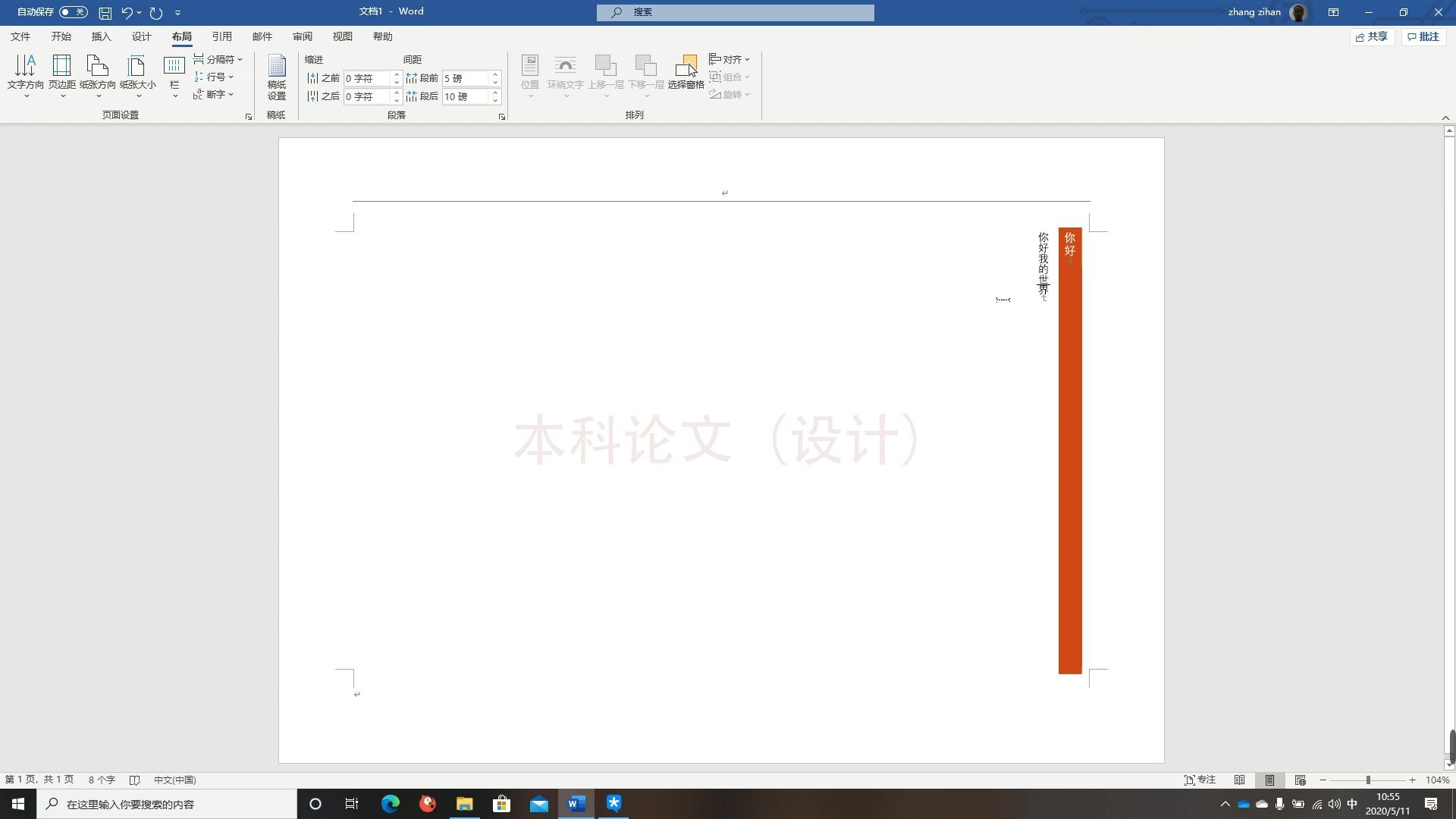This screenshot has width=1456, height=819.
Task: Open the 批注 comments panel
Action: pos(1423,36)
